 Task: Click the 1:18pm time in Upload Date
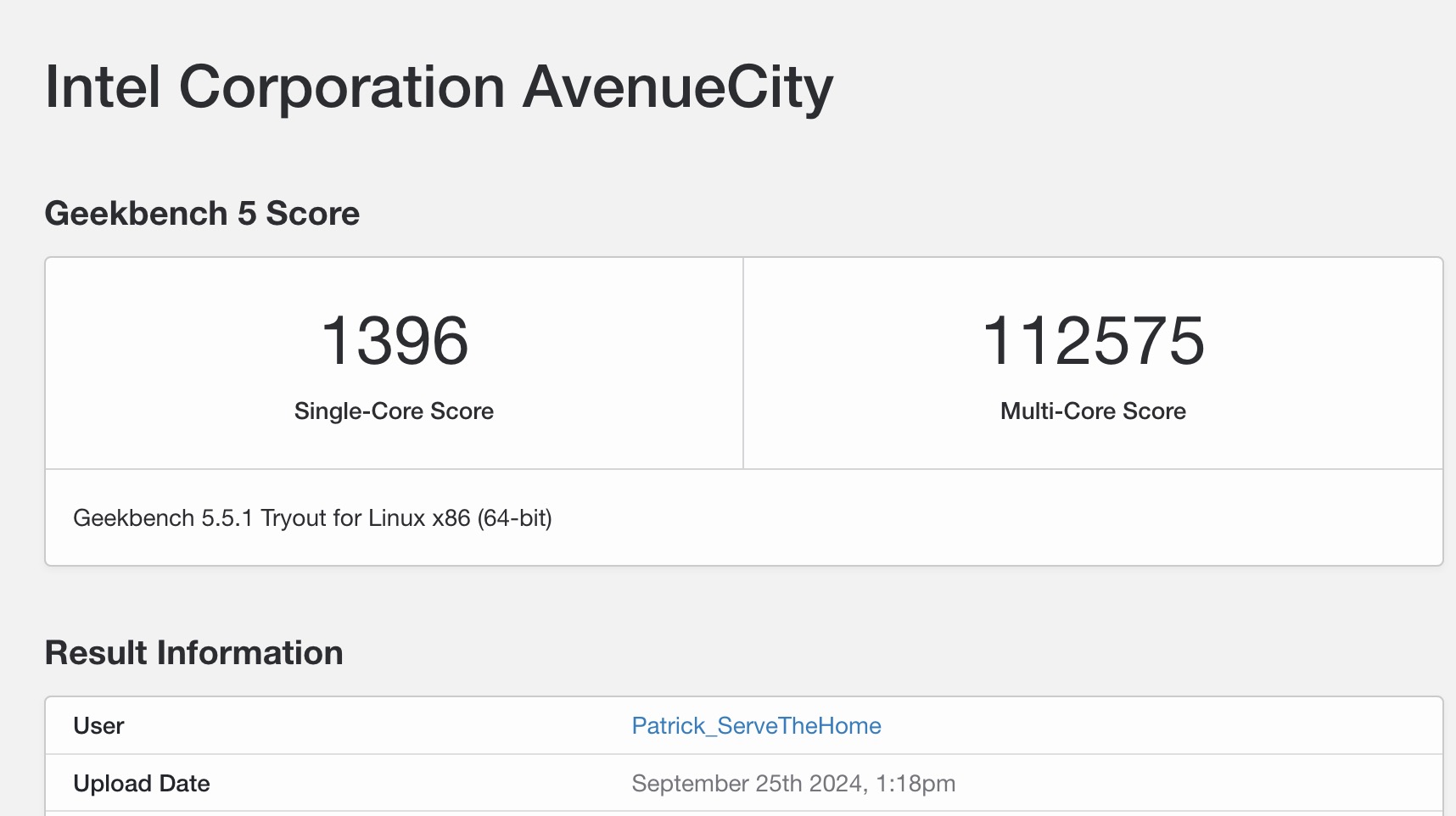coord(916,784)
